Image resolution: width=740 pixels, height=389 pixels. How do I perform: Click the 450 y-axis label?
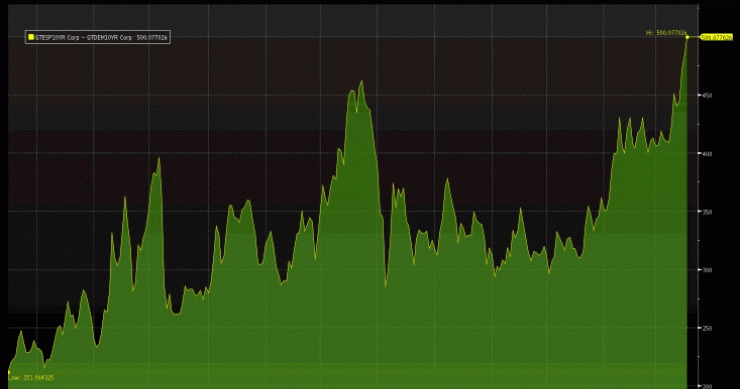(707, 95)
